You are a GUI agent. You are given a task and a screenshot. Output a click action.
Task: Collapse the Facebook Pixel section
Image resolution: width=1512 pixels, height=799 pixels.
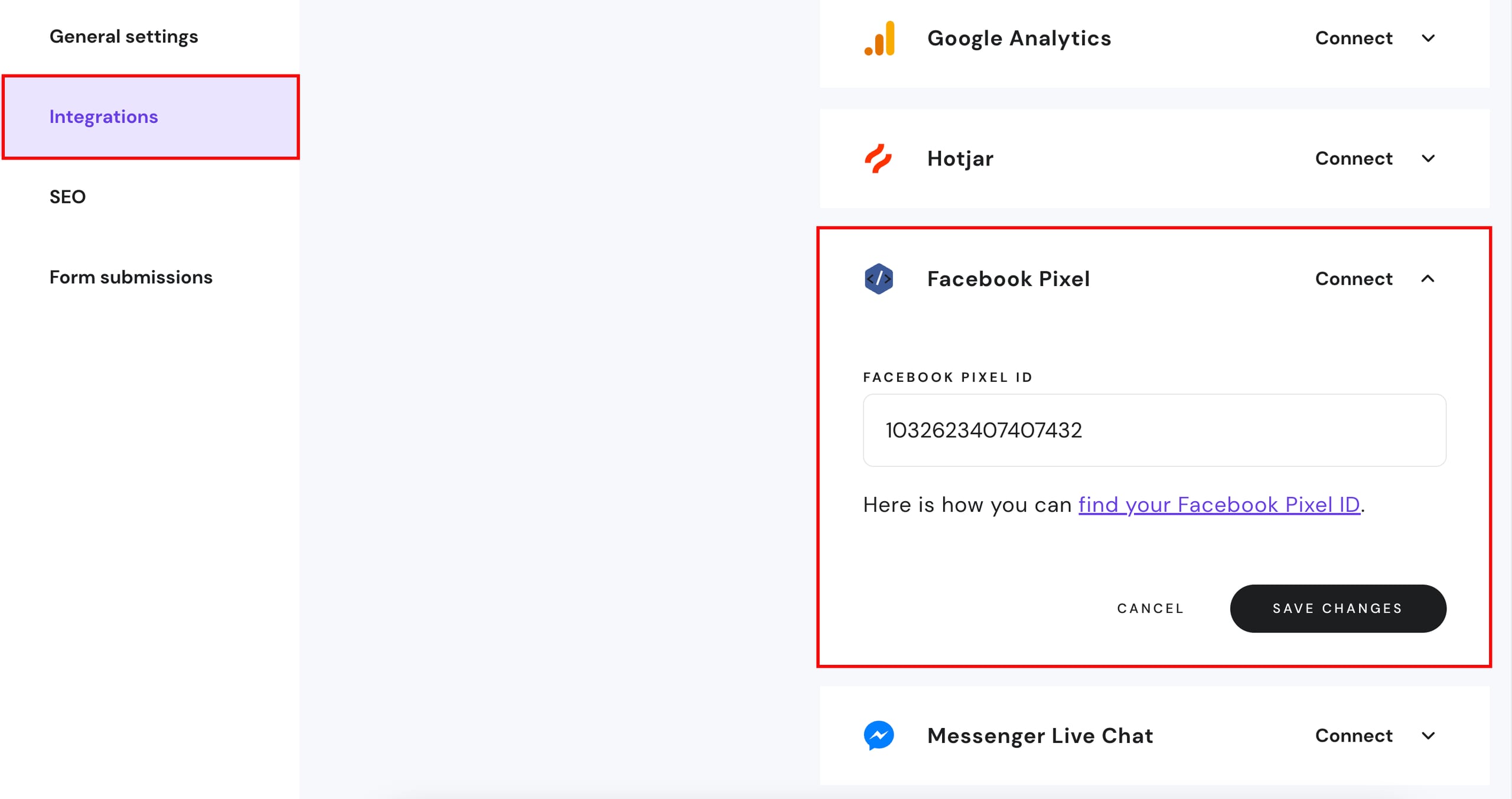point(1429,278)
